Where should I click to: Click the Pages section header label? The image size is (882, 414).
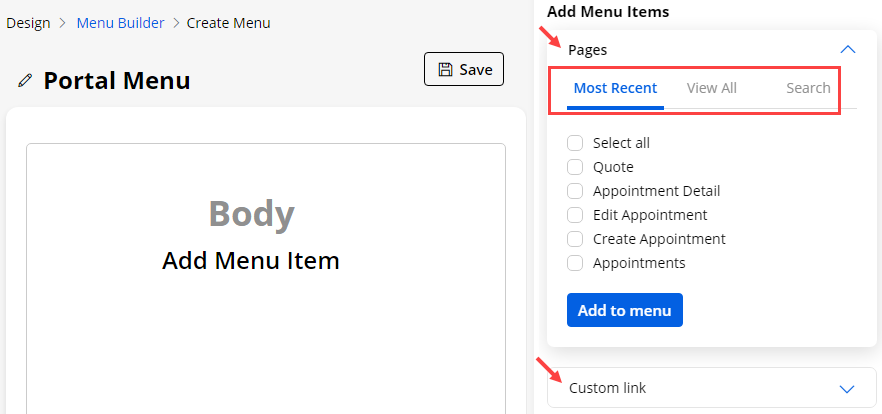[587, 49]
